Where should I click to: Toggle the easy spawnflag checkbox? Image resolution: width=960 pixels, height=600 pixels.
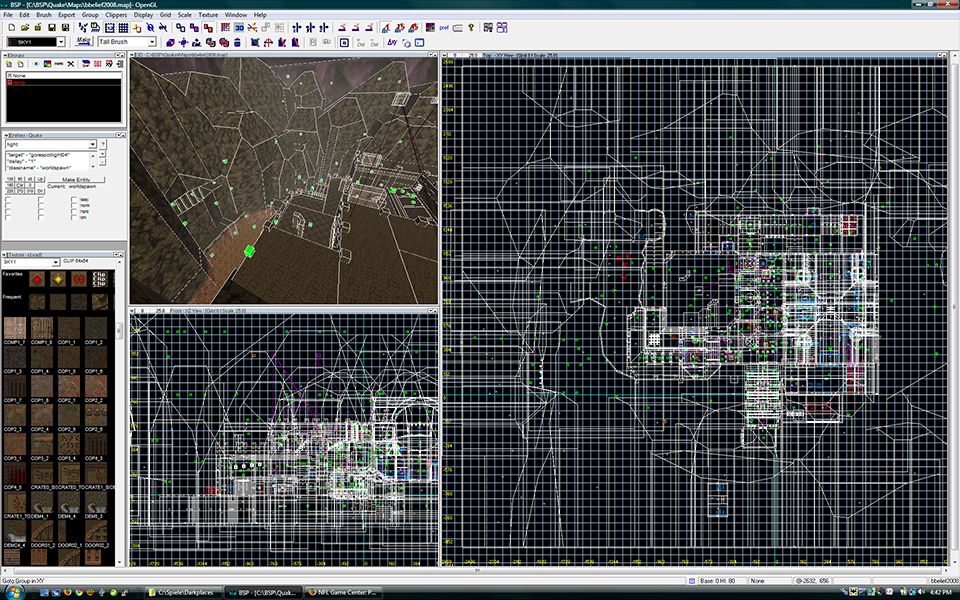(75, 198)
